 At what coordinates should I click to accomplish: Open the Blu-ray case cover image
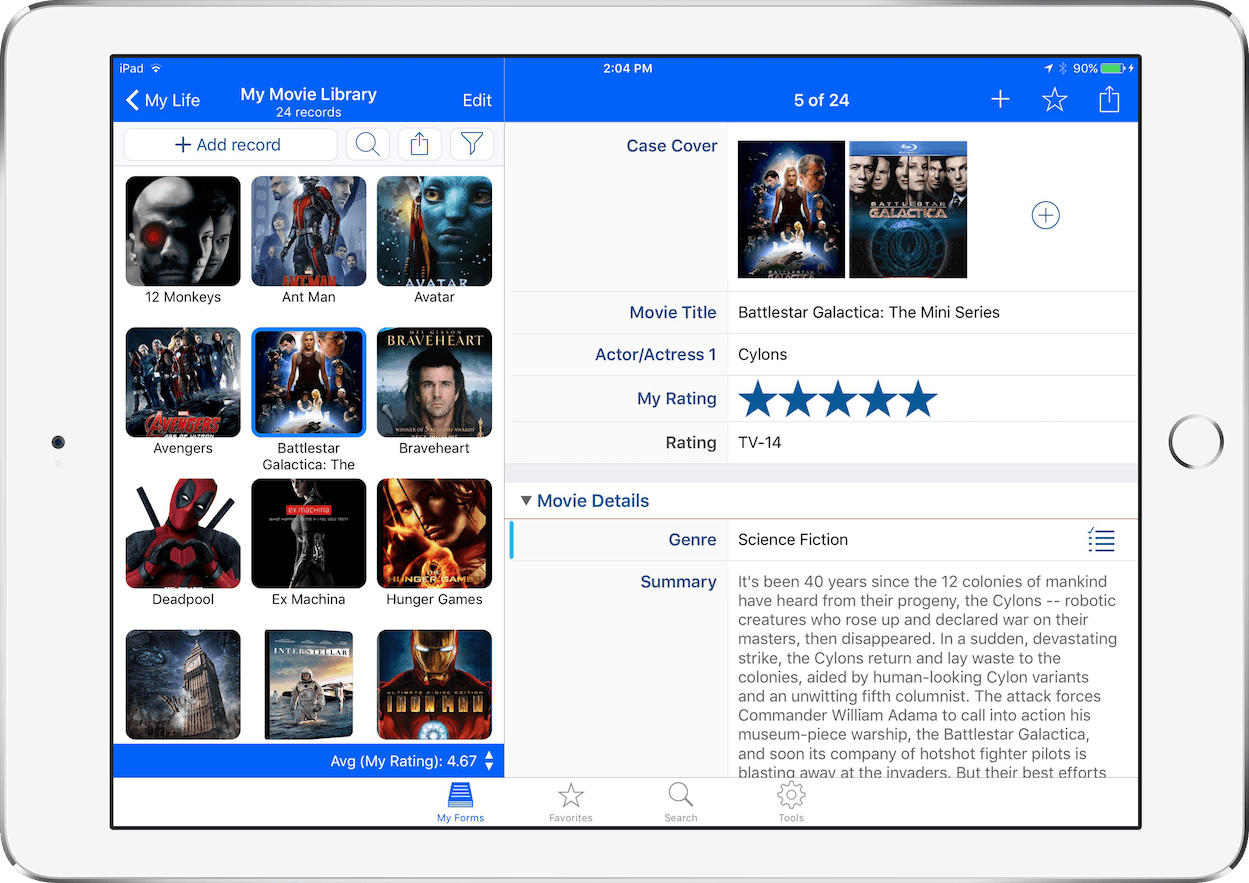pyautogui.click(x=908, y=209)
